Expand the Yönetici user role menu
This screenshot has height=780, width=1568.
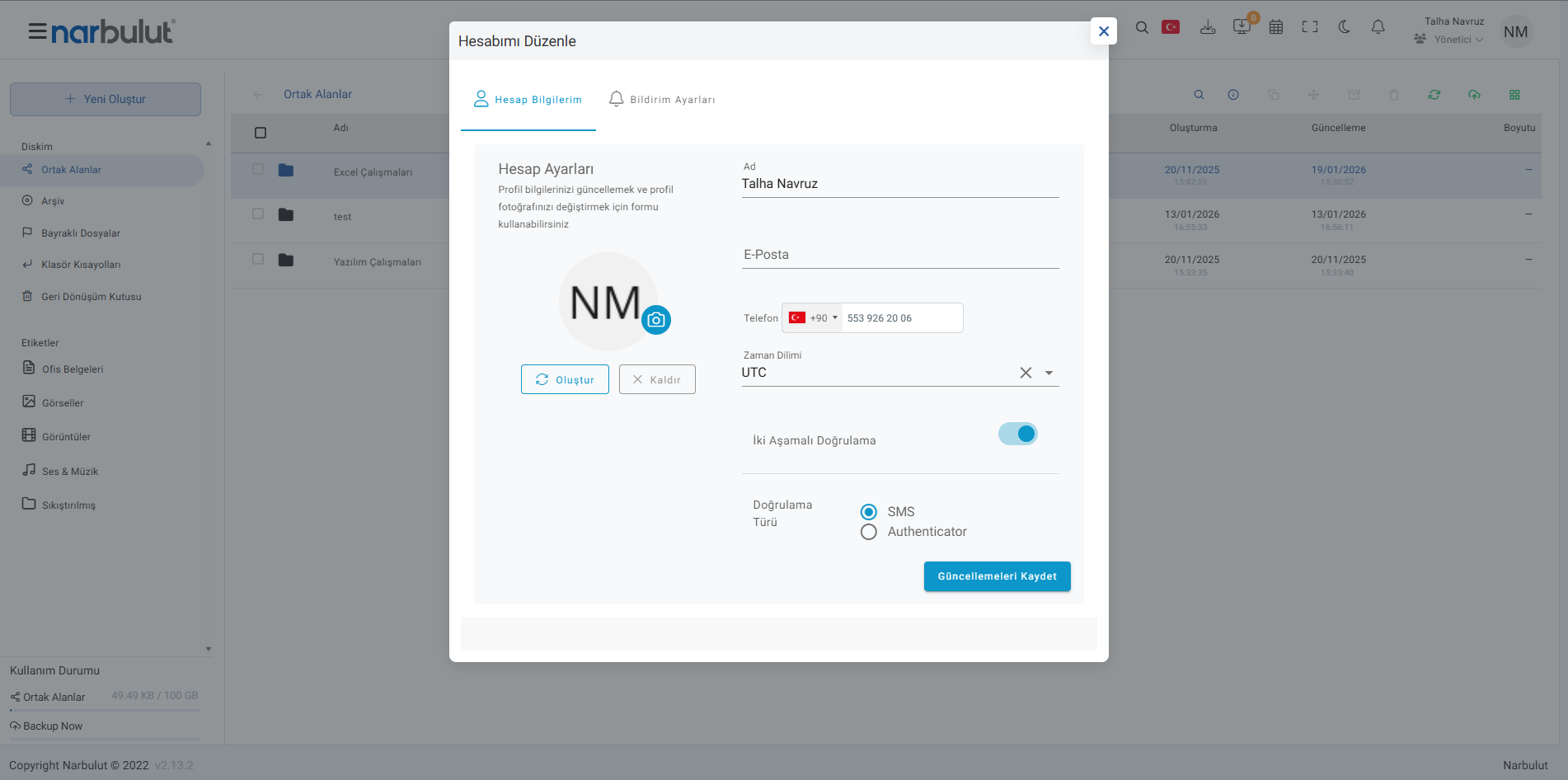coord(1458,40)
